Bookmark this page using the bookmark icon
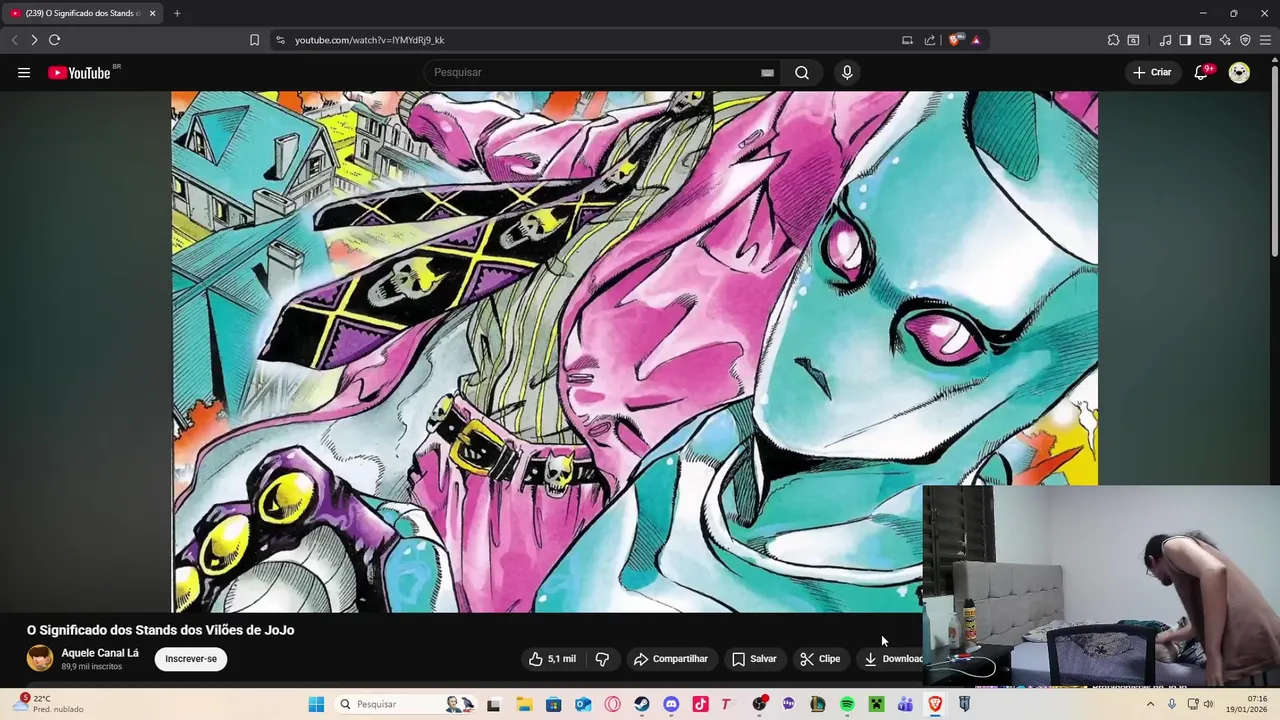 click(x=254, y=40)
